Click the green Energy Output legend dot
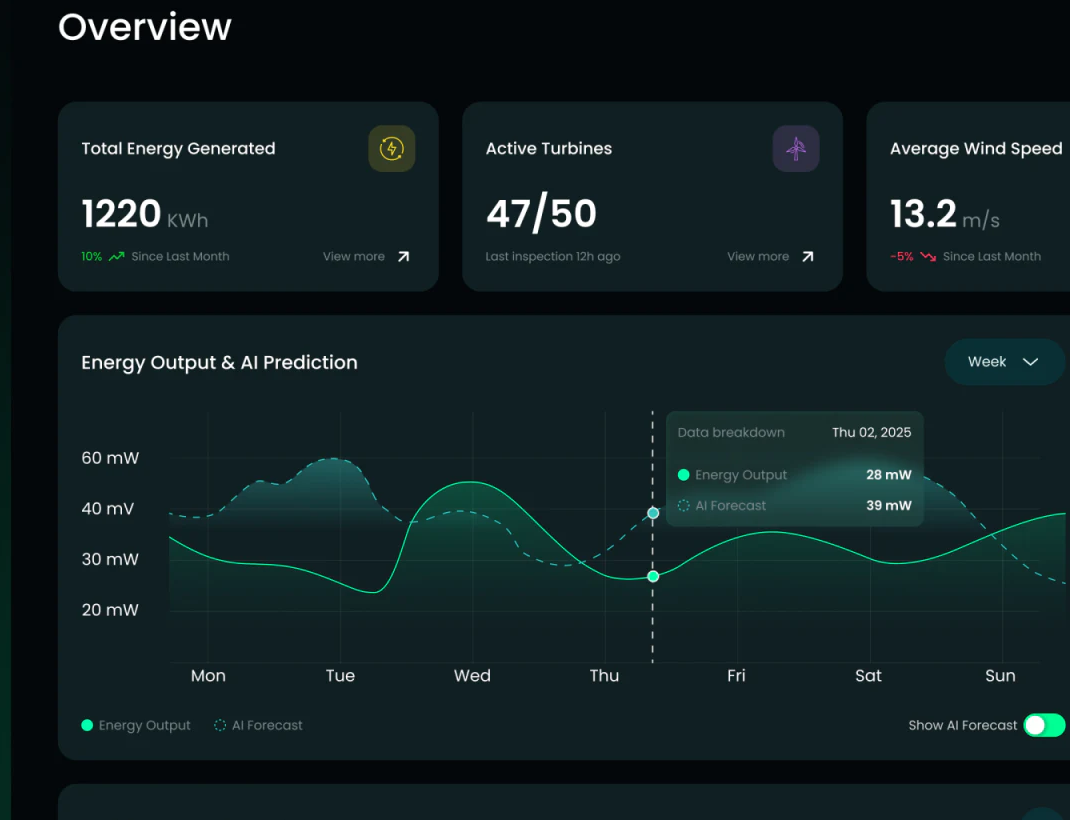 point(87,725)
